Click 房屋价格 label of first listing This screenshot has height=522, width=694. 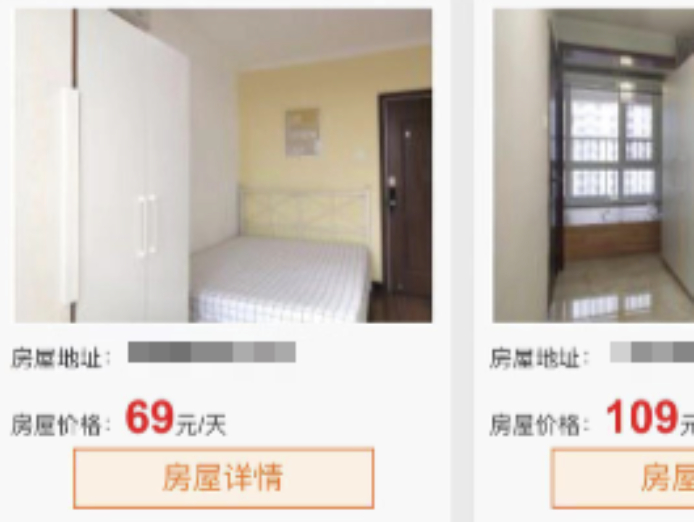click(x=61, y=425)
